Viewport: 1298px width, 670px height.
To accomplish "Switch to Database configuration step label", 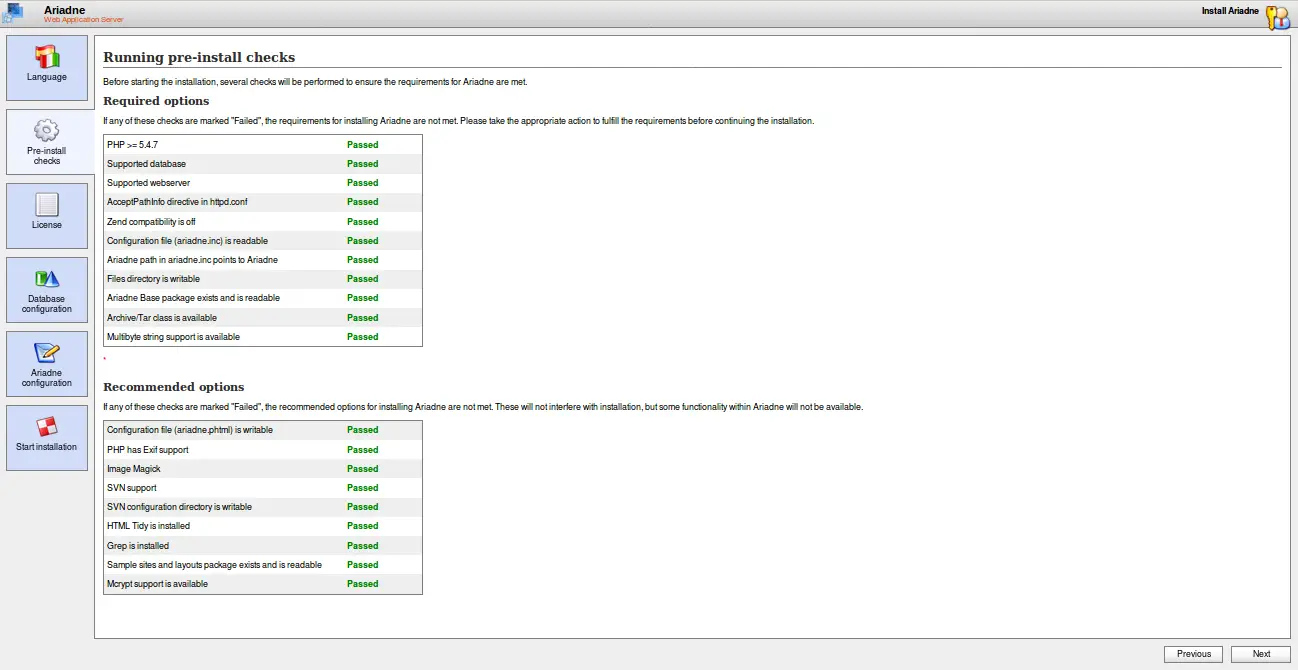I will (47, 304).
